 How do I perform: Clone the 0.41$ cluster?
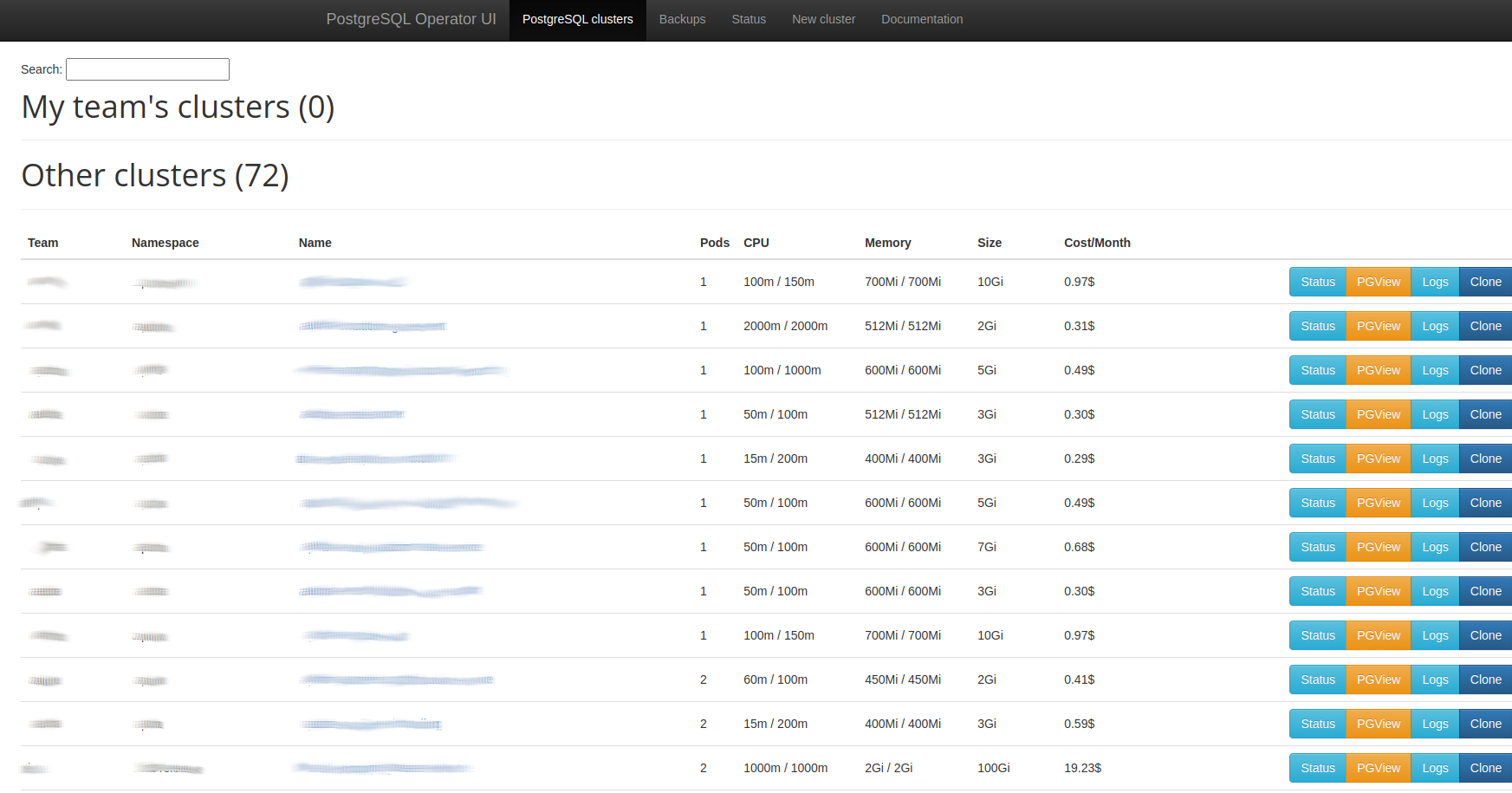pyautogui.click(x=1485, y=679)
